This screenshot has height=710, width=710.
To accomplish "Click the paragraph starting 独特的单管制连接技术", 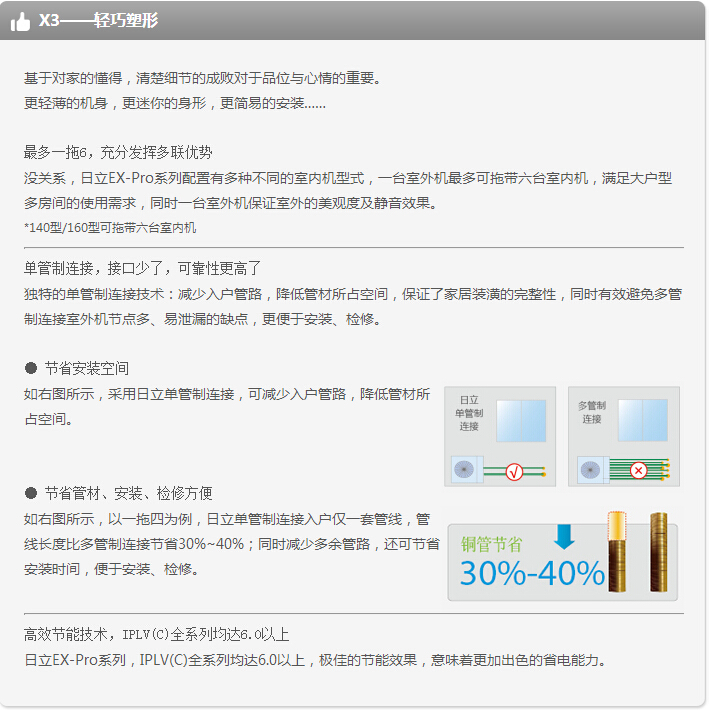I will tap(353, 307).
